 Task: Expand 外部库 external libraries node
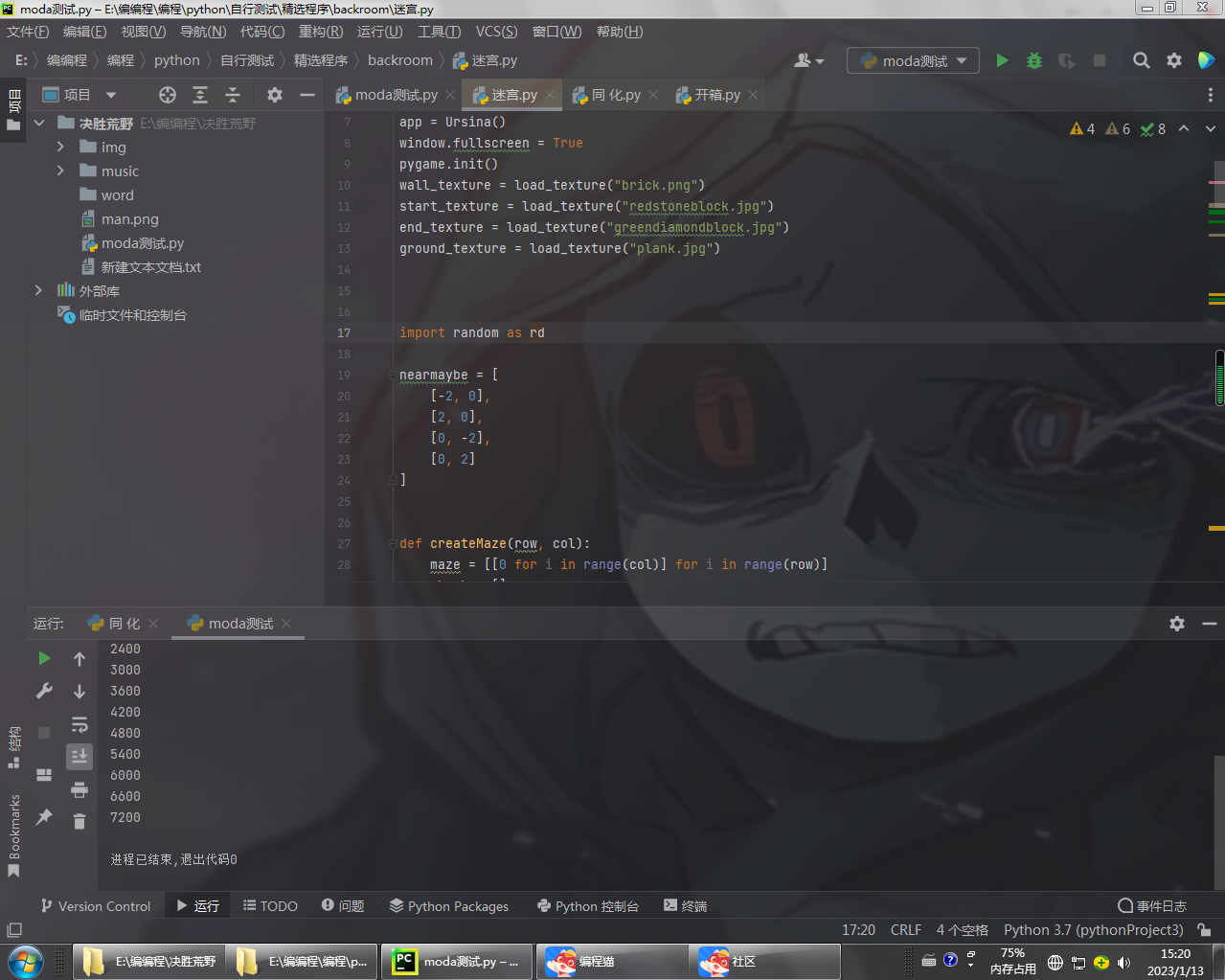coord(38,290)
